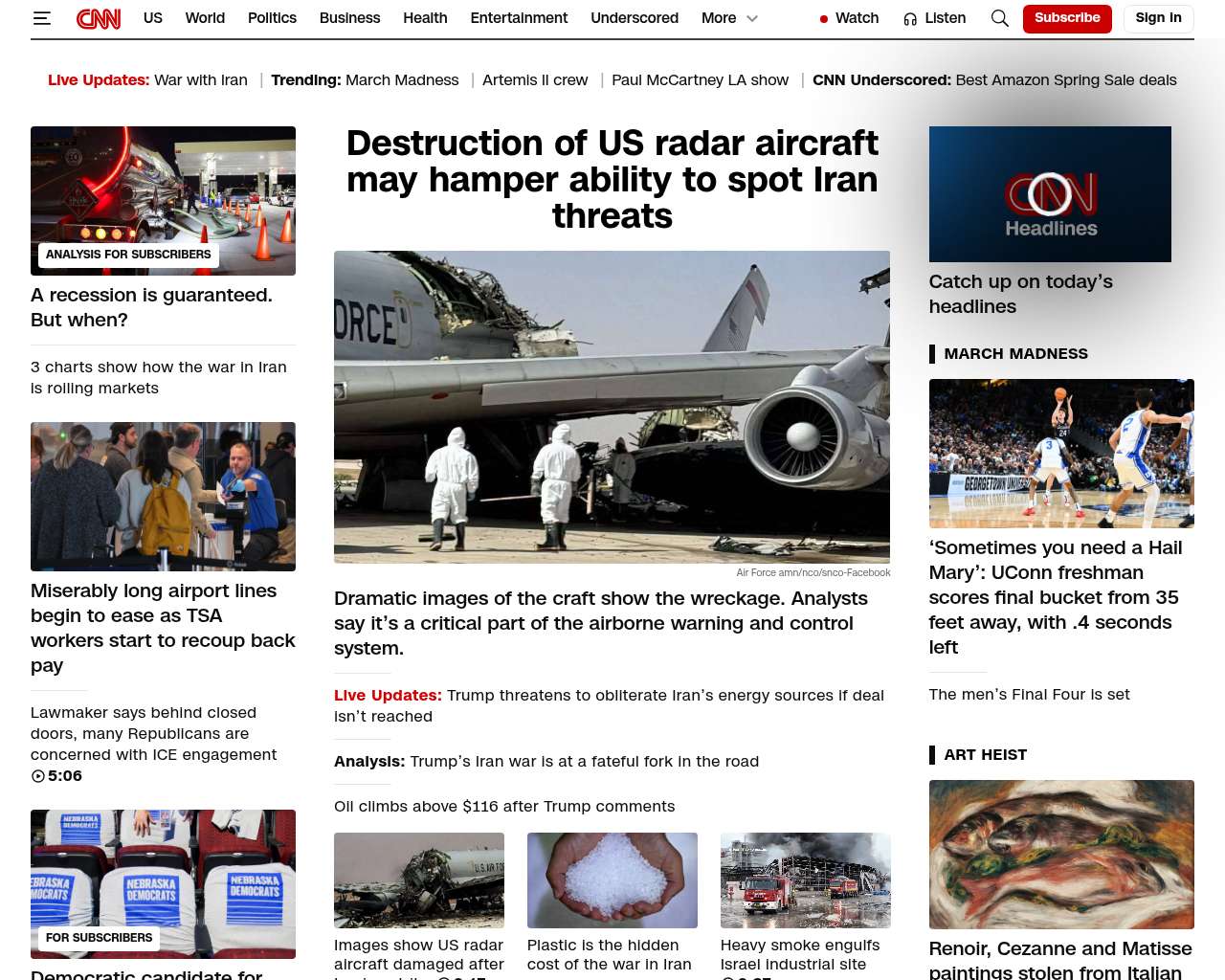Play the 5:06 ICE engagement video
Image resolution: width=1225 pixels, height=980 pixels.
point(38,776)
